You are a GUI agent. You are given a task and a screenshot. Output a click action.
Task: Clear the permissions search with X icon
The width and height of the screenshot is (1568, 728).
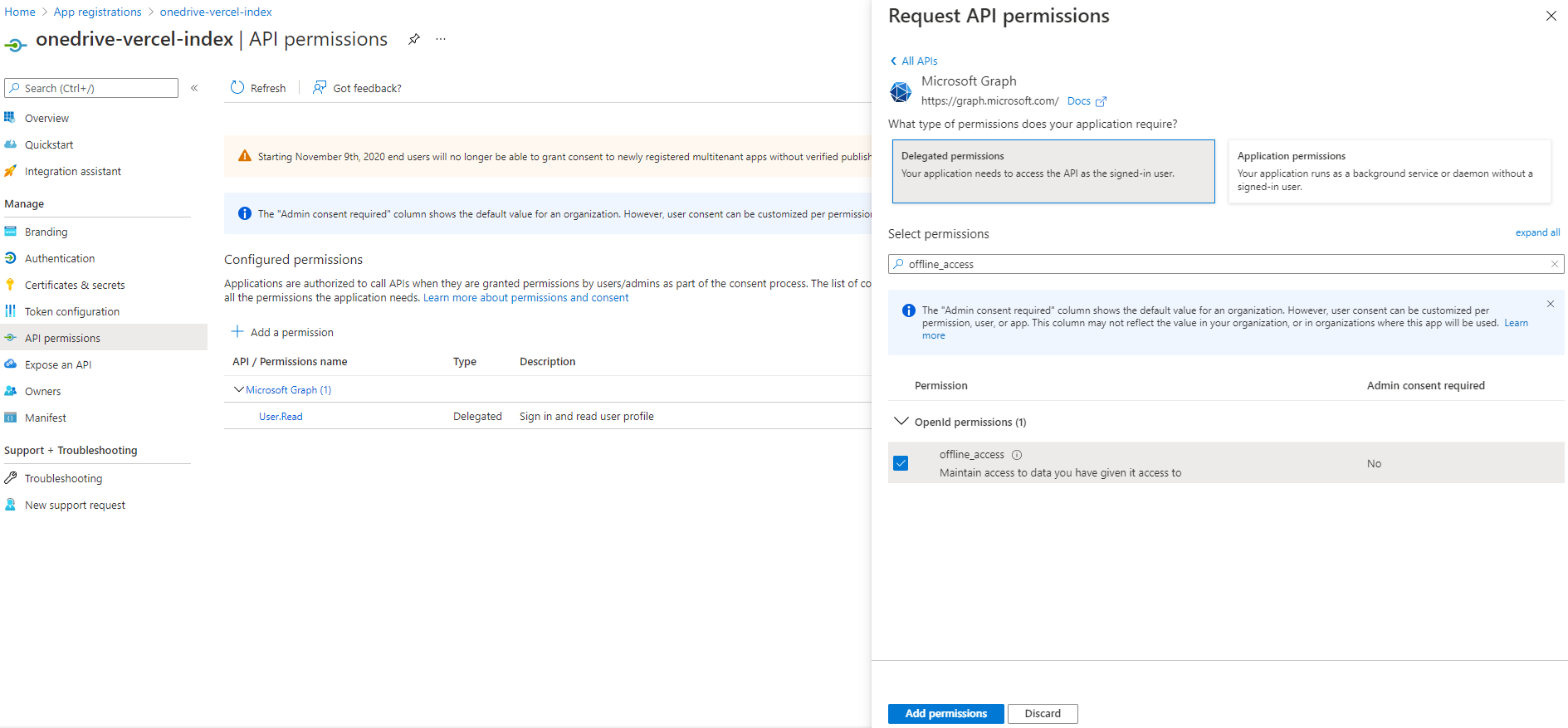tap(1555, 264)
